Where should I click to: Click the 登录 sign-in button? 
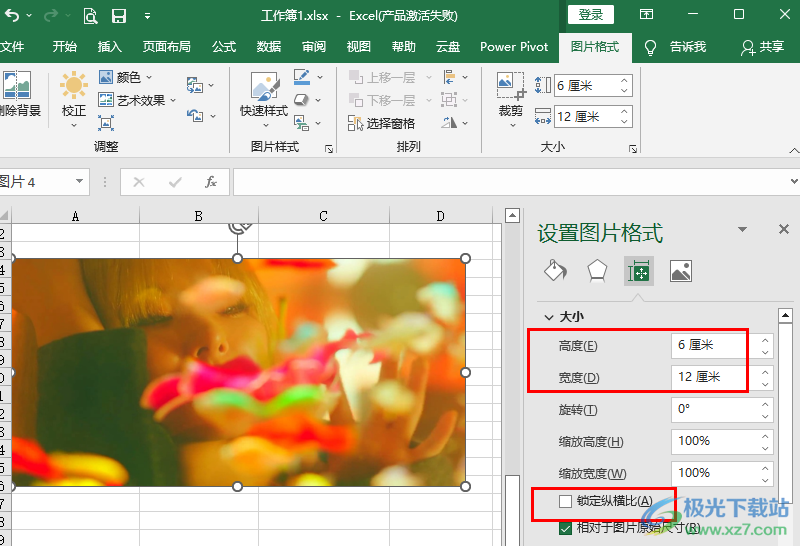(x=591, y=15)
